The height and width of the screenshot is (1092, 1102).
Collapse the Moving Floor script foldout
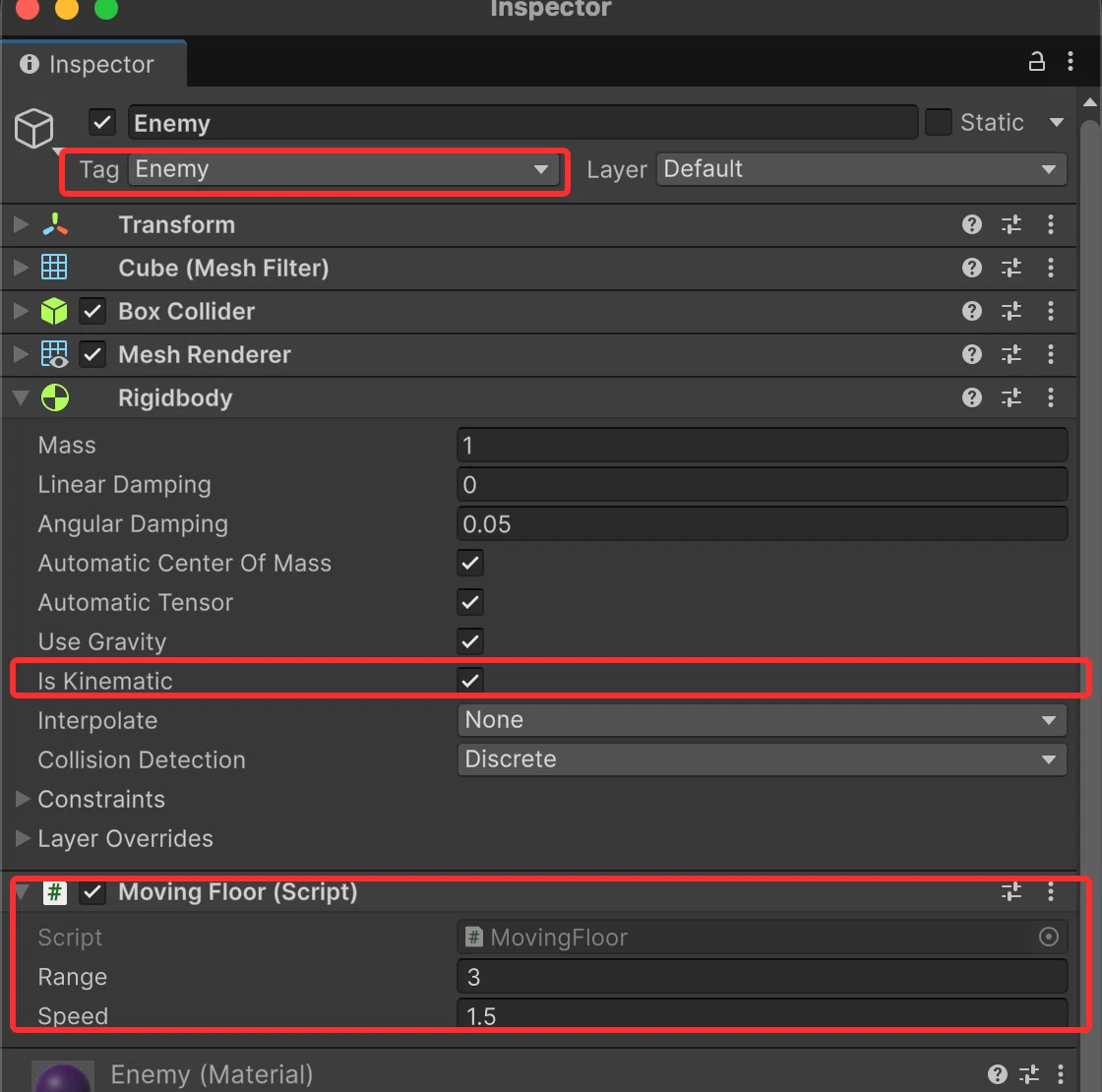pos(22,892)
